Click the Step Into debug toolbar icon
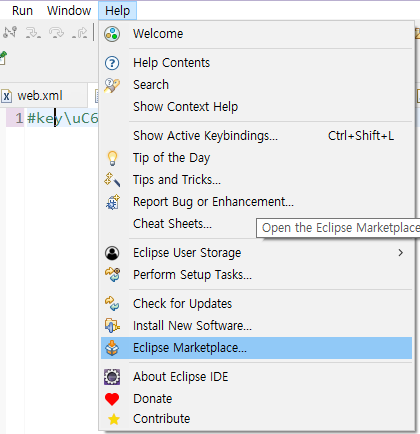Image resolution: width=420 pixels, height=434 pixels. coord(33,33)
